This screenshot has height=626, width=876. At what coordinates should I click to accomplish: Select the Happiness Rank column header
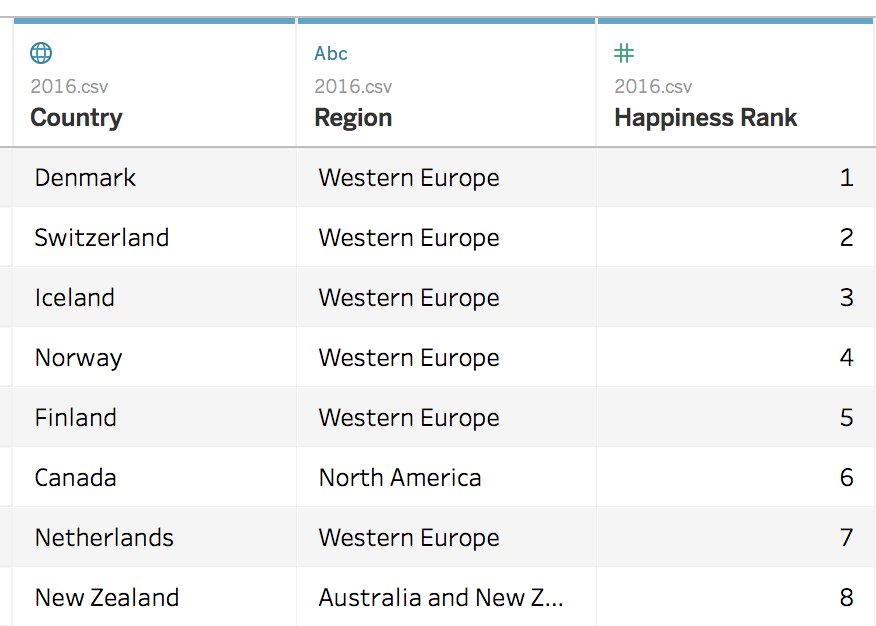tap(705, 118)
